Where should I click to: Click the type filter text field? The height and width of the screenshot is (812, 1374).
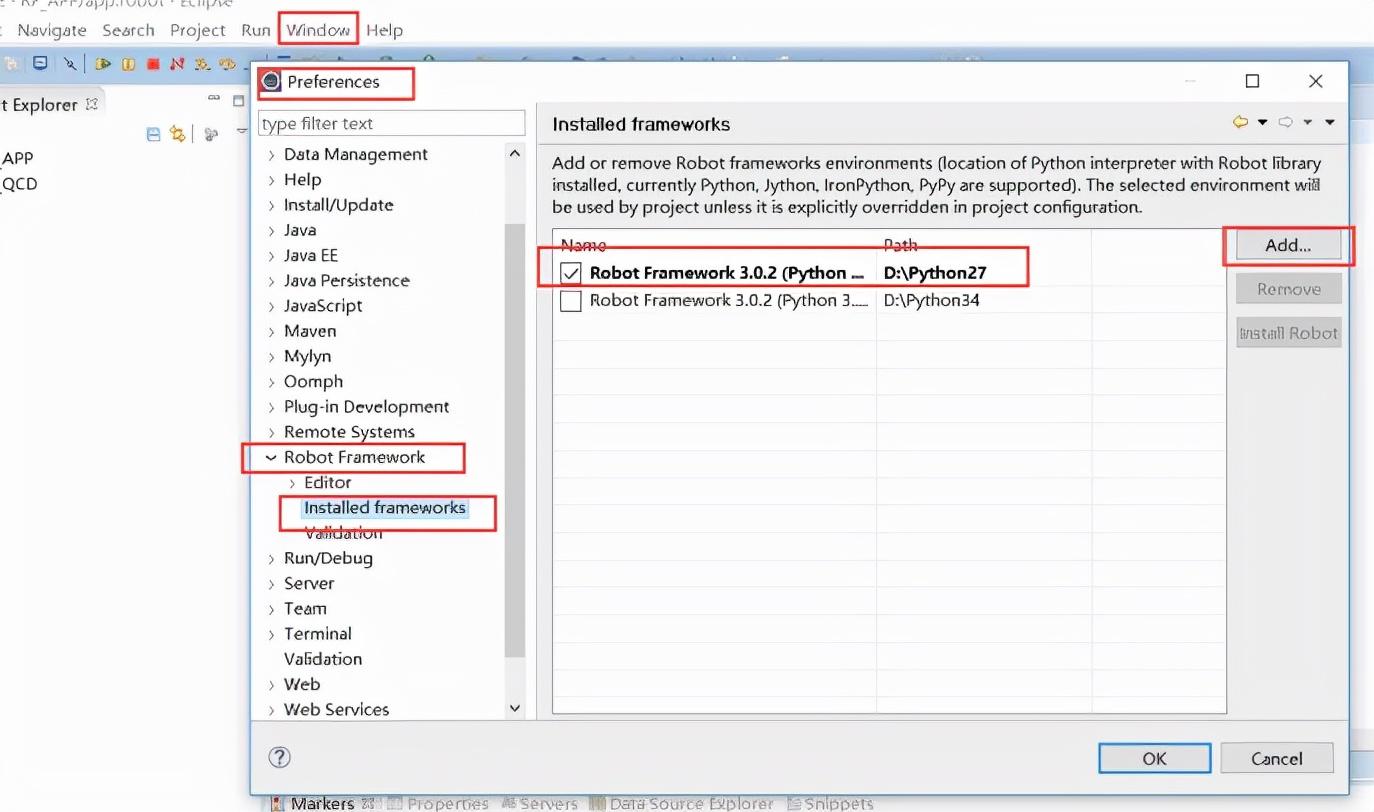pyautogui.click(x=391, y=124)
